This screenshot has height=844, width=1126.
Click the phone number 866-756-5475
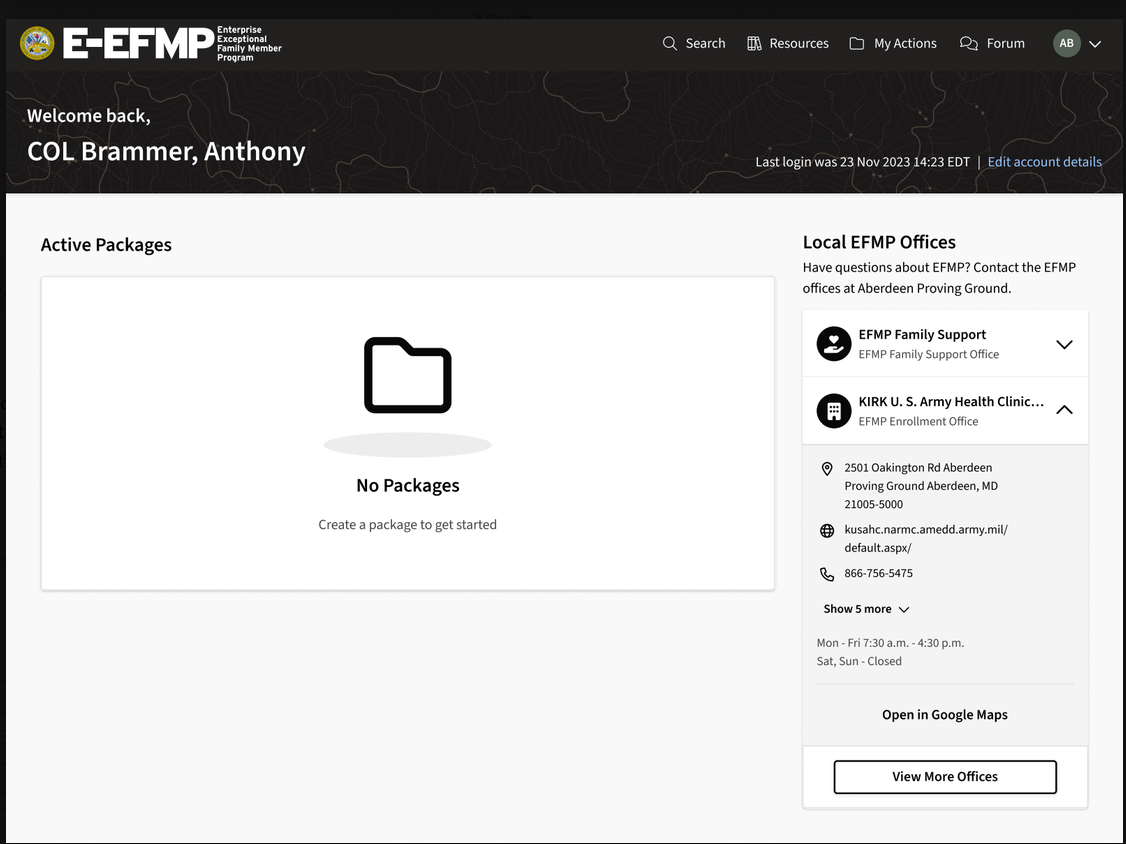[878, 573]
